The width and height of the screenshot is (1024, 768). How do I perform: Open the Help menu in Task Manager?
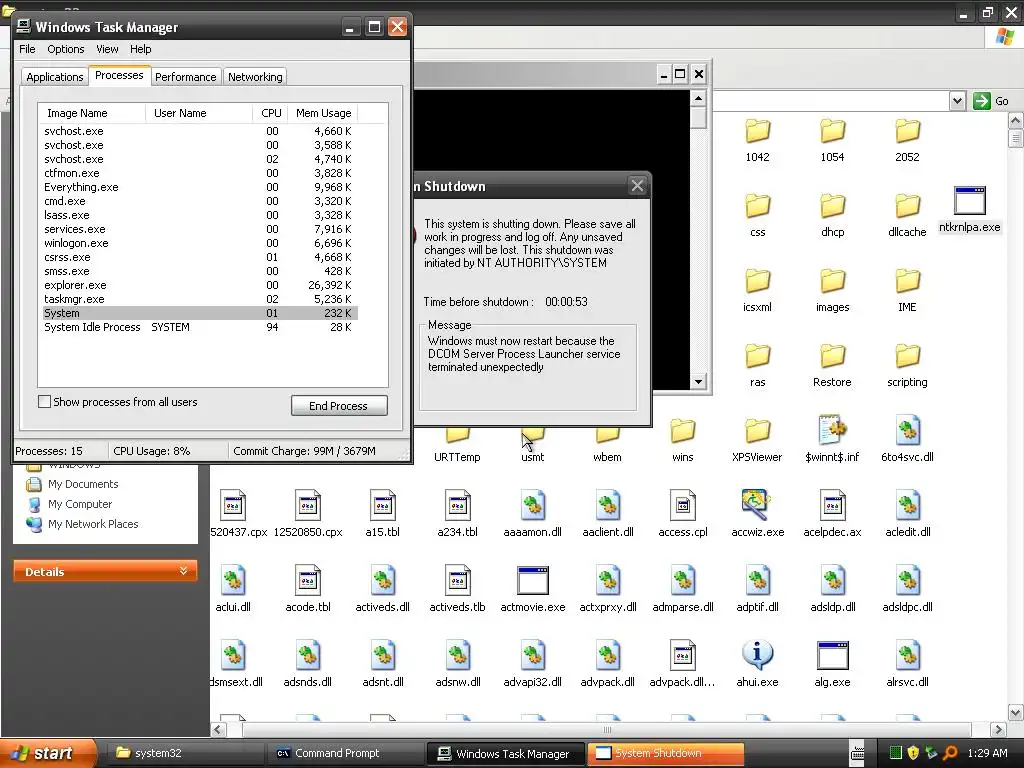tap(140, 49)
